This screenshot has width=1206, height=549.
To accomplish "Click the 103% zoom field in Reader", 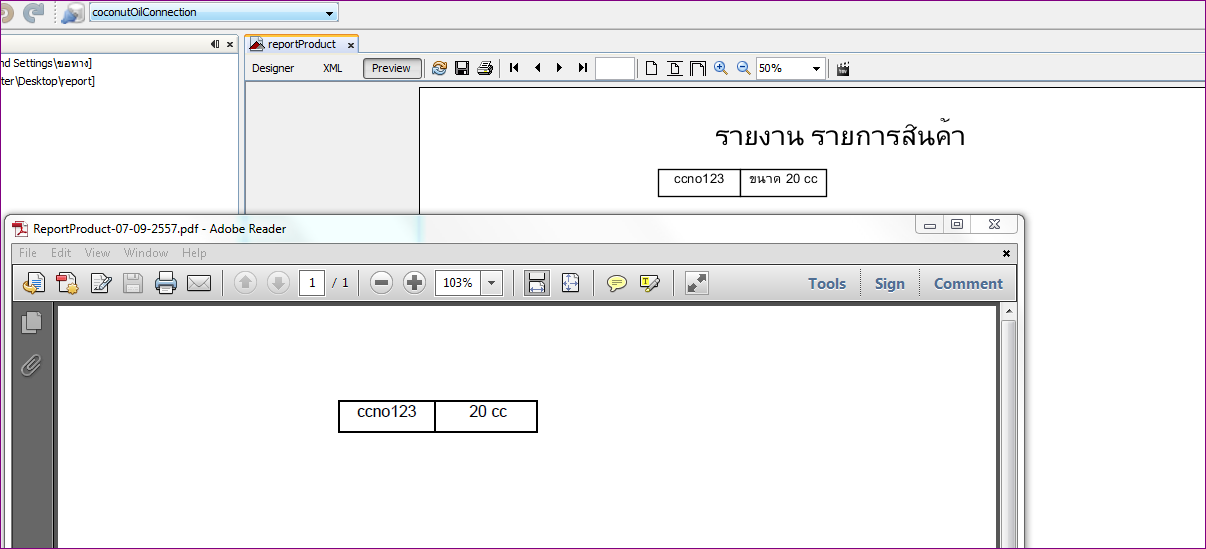I will [458, 283].
